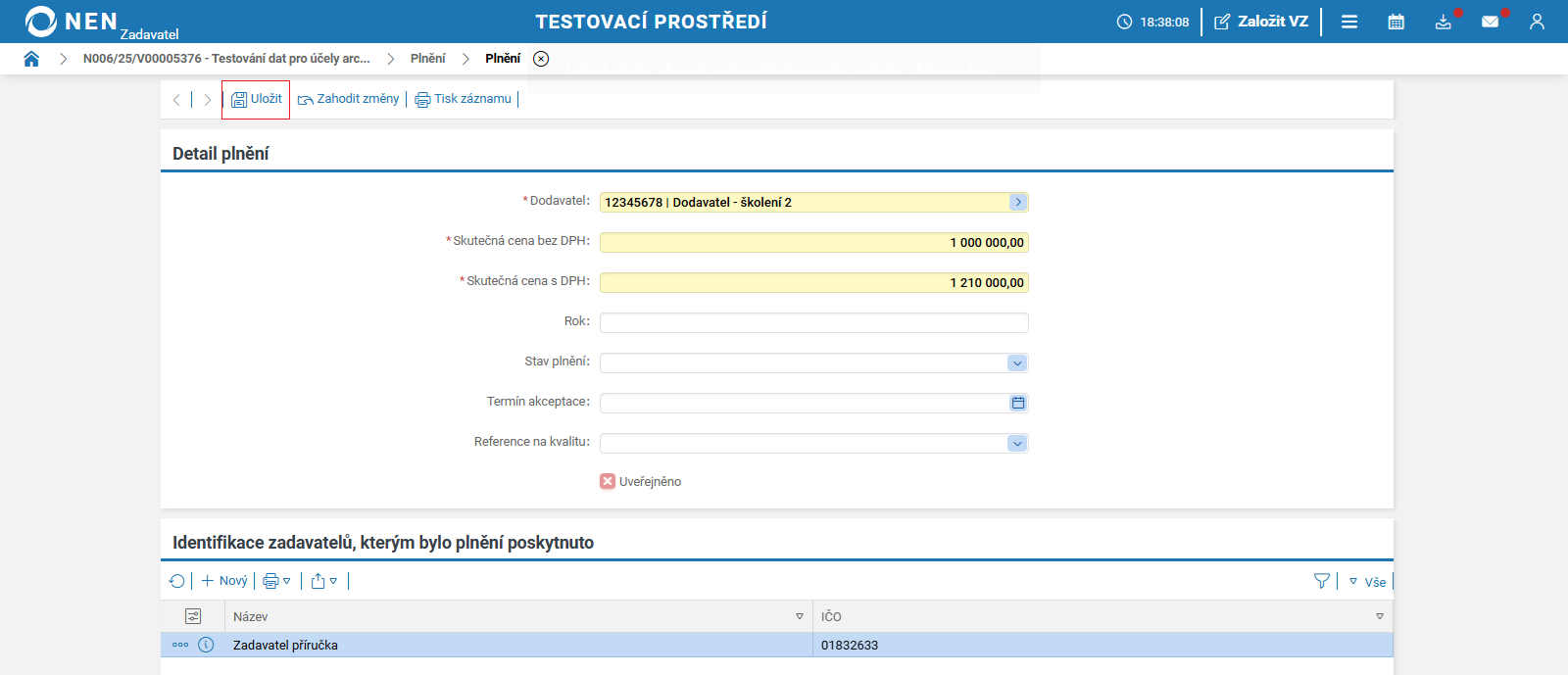Open the Termín akceptace calendar picker
1568x675 pixels.
(1018, 403)
